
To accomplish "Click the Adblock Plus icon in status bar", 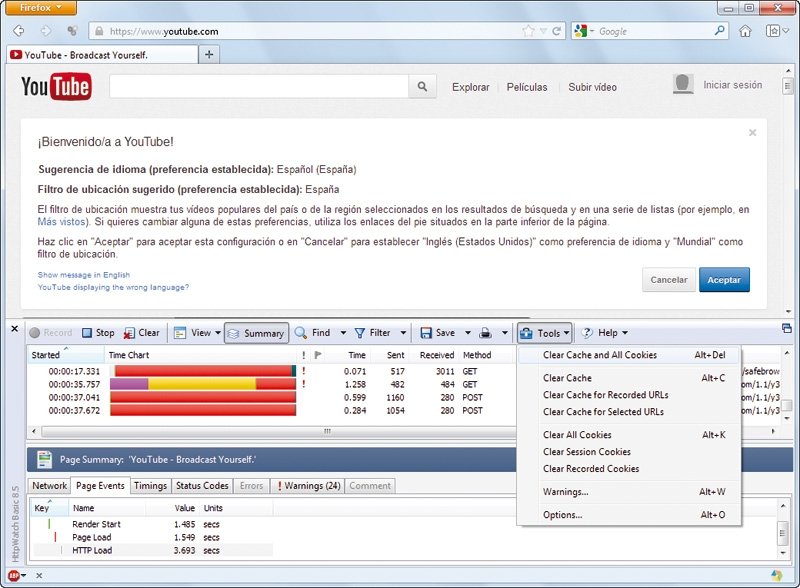I will [14, 576].
